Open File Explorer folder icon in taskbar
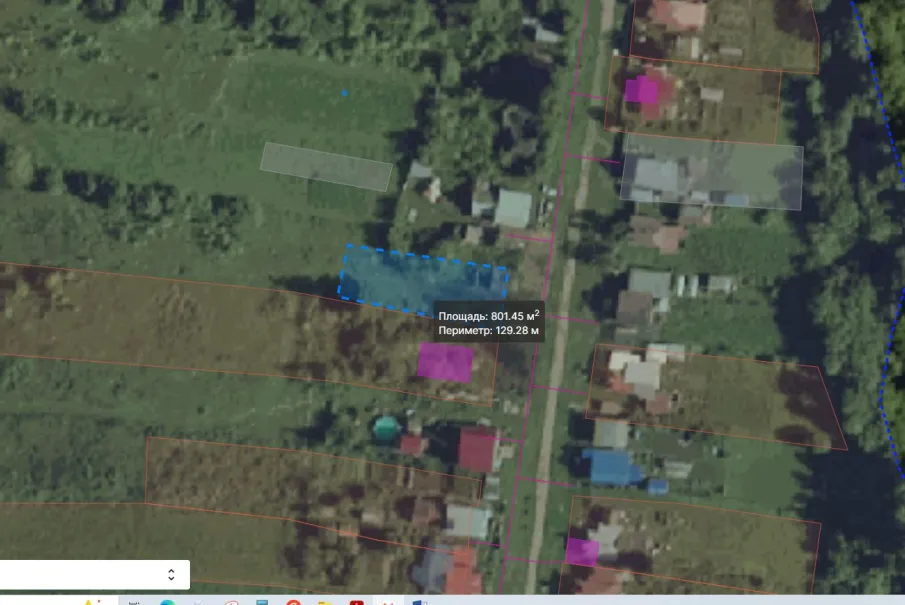905x605 pixels. pyautogui.click(x=325, y=602)
